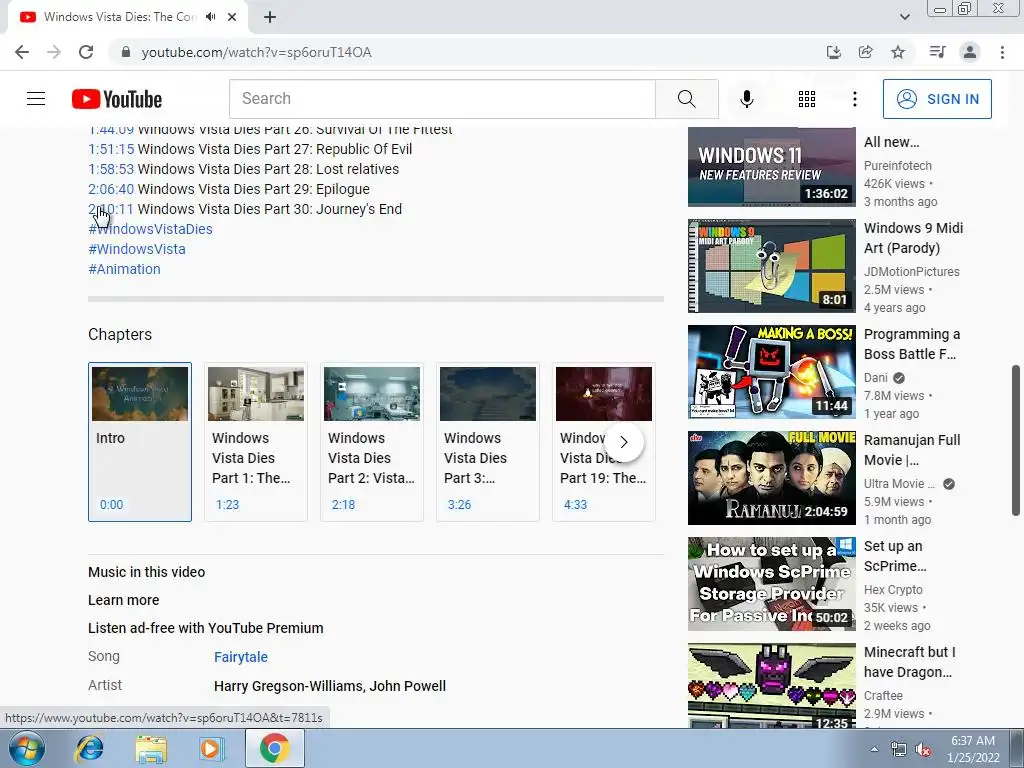Viewport: 1024px width, 768px height.
Task: Open Windows Media Player from taskbar
Action: pyautogui.click(x=210, y=748)
